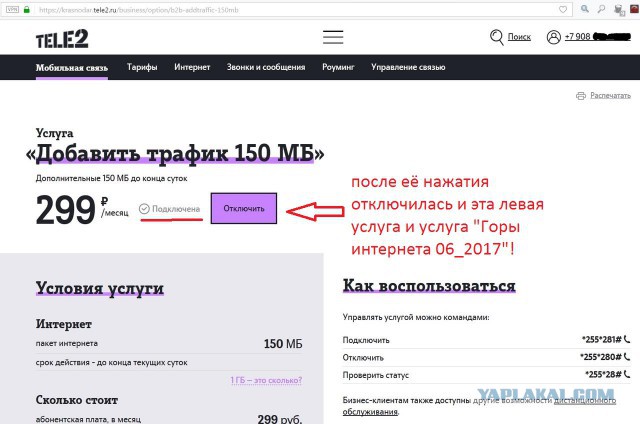
Task: Click the Условия услуги heading
Action: [x=100, y=288]
